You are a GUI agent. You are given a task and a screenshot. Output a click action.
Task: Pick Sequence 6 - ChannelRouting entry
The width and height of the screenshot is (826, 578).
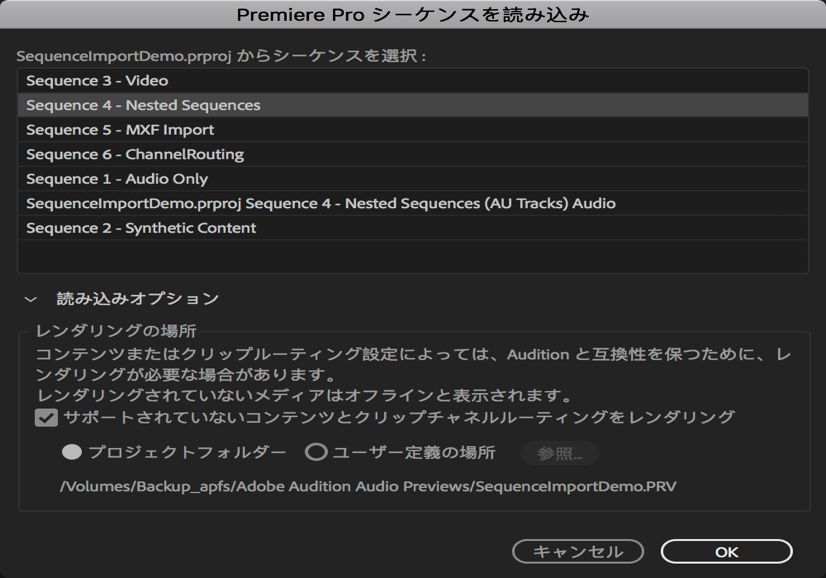point(413,154)
